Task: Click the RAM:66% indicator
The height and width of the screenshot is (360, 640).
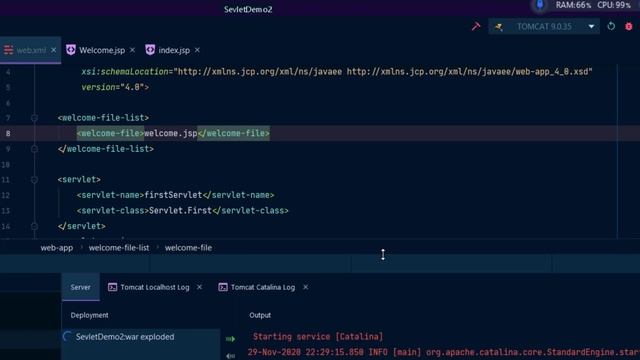Action: 573,5
